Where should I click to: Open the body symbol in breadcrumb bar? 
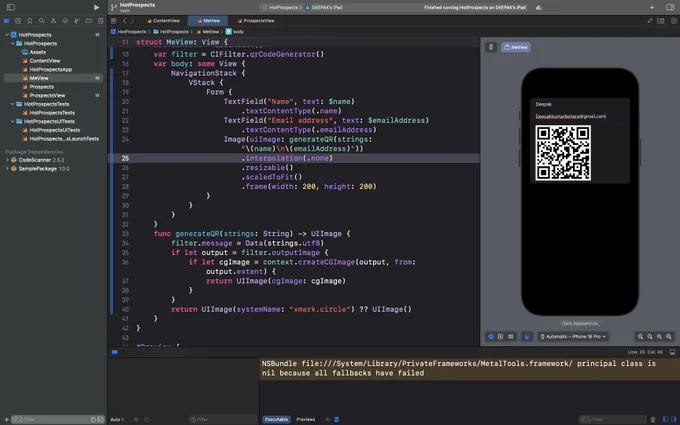point(235,32)
